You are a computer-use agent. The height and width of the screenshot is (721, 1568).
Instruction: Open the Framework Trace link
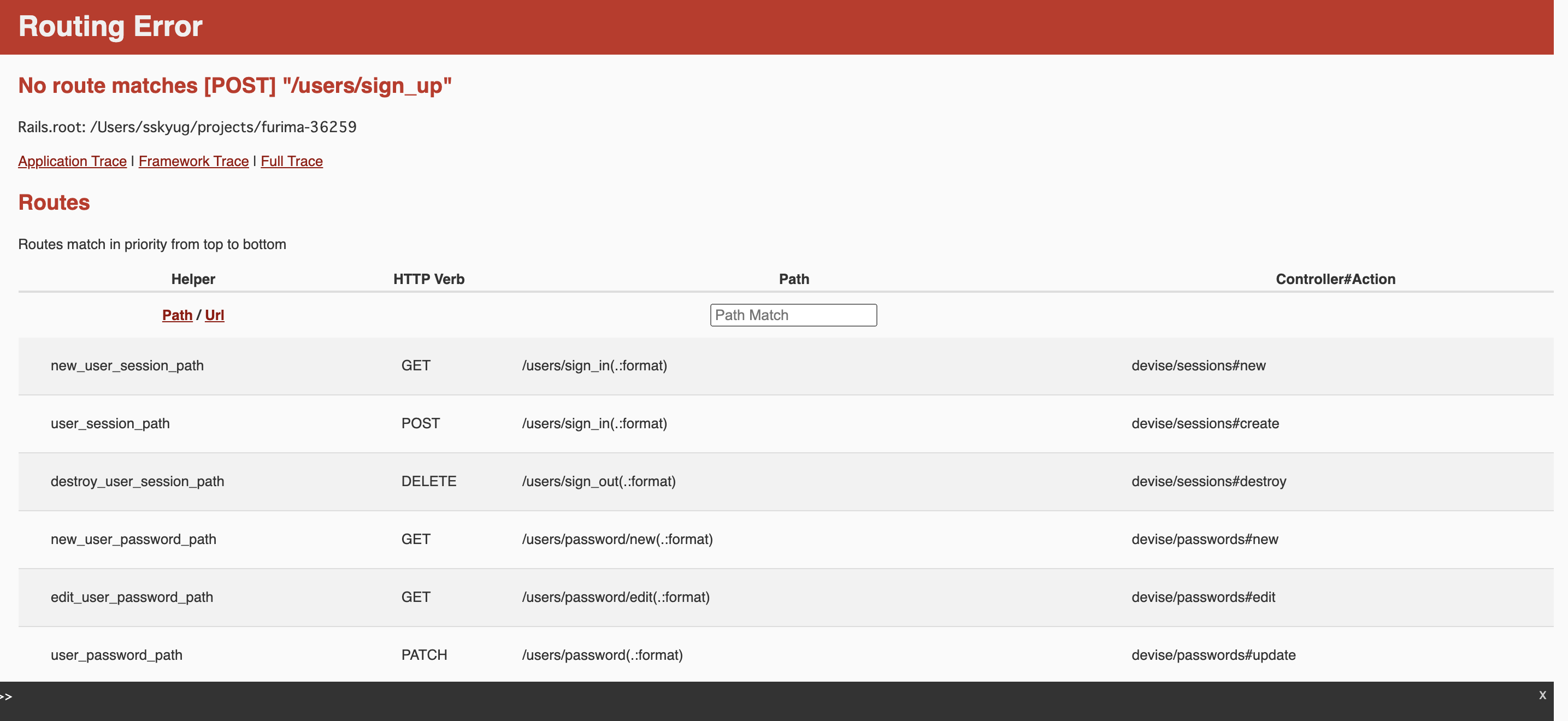193,161
